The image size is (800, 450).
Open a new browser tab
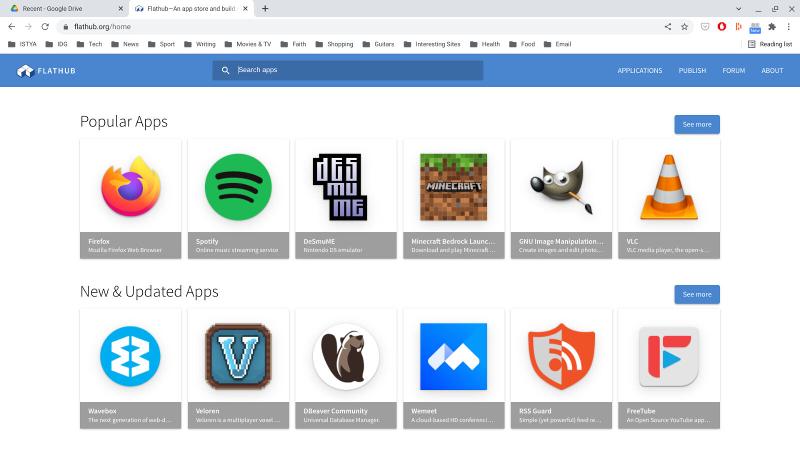coord(265,9)
